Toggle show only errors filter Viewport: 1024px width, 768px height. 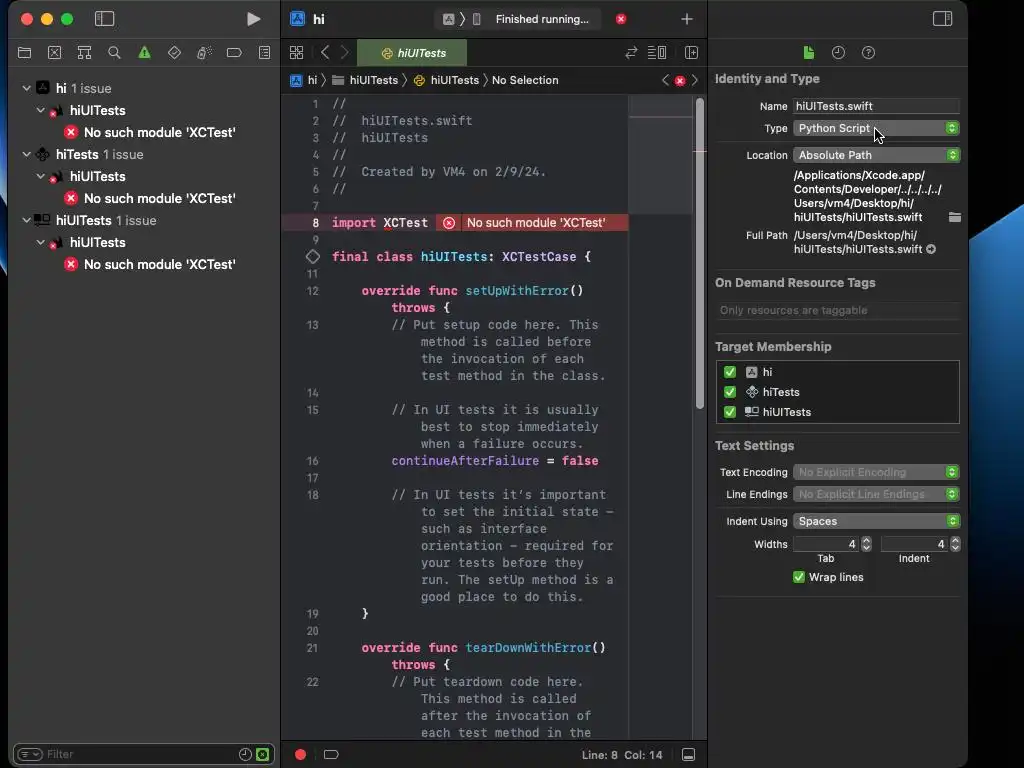coord(263,754)
